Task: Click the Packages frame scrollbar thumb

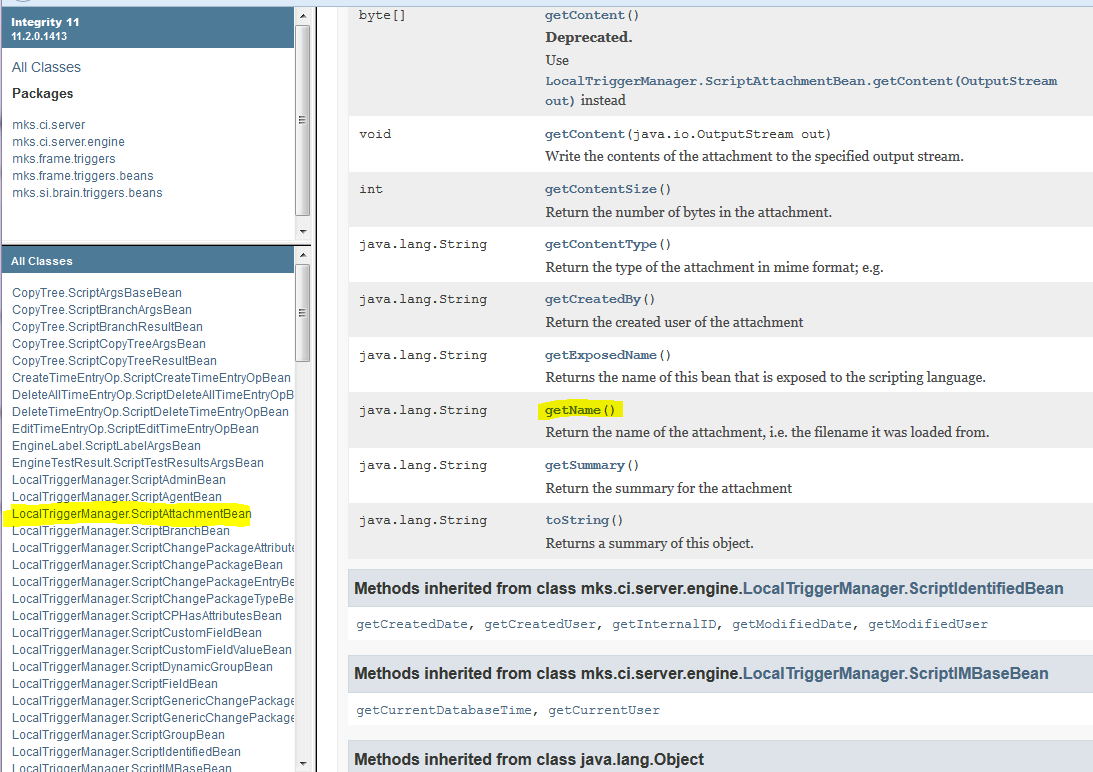Action: pos(302,119)
